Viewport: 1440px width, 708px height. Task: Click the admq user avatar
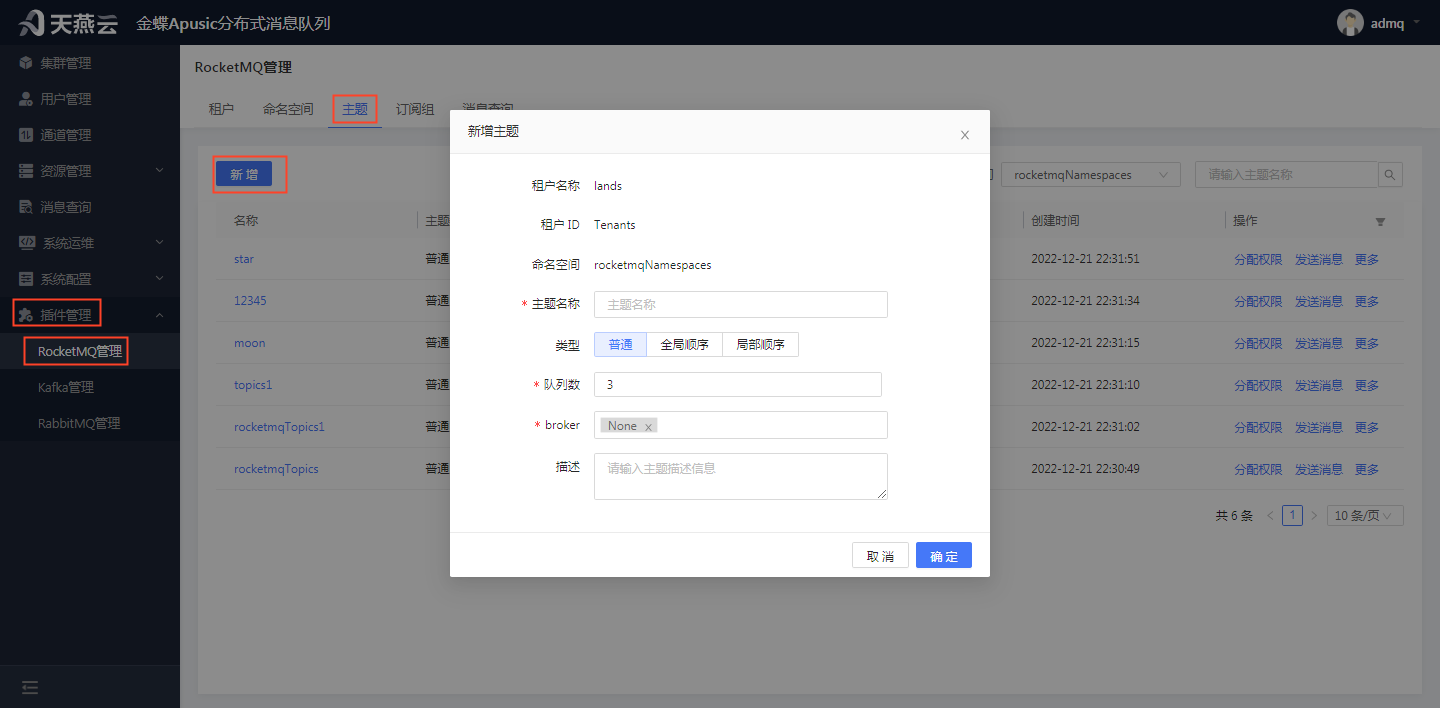[1350, 22]
